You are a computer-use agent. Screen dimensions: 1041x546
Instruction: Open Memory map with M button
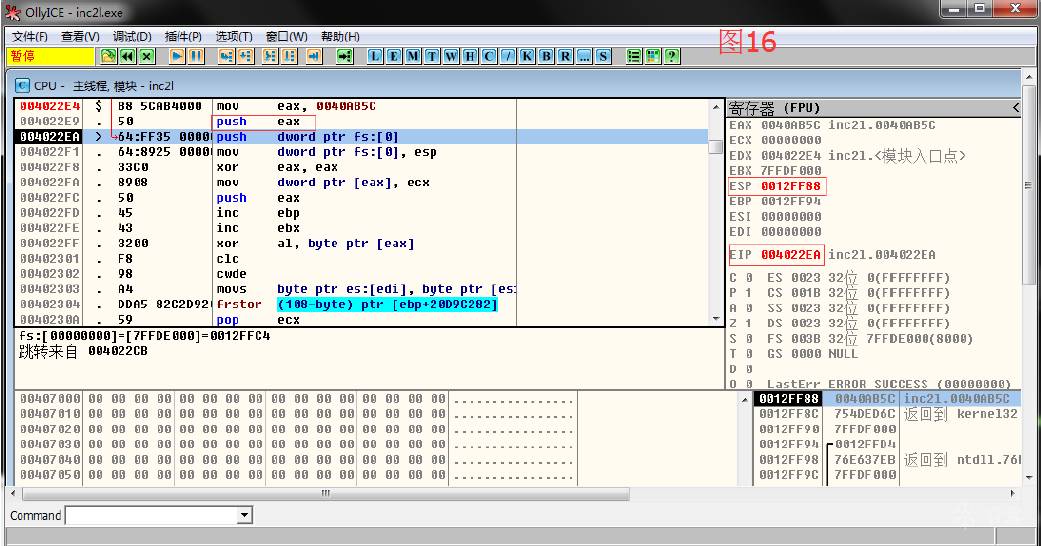(x=413, y=56)
